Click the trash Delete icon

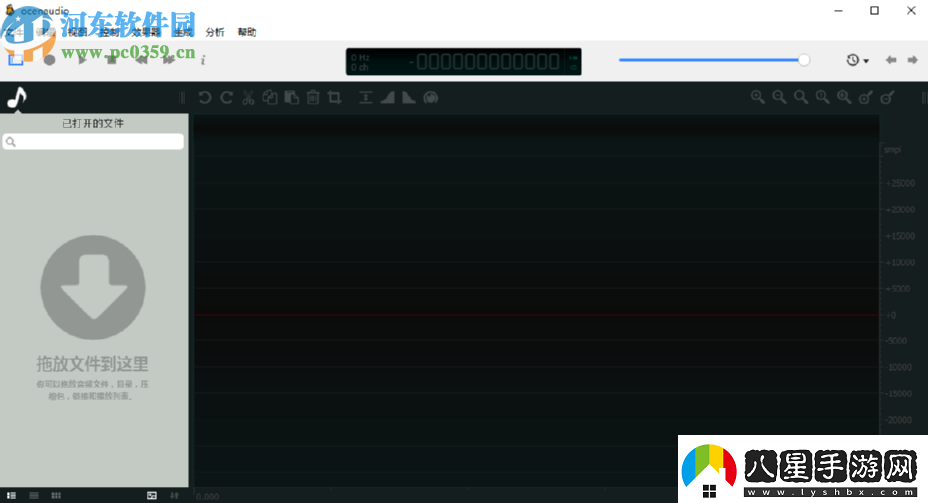(x=313, y=97)
